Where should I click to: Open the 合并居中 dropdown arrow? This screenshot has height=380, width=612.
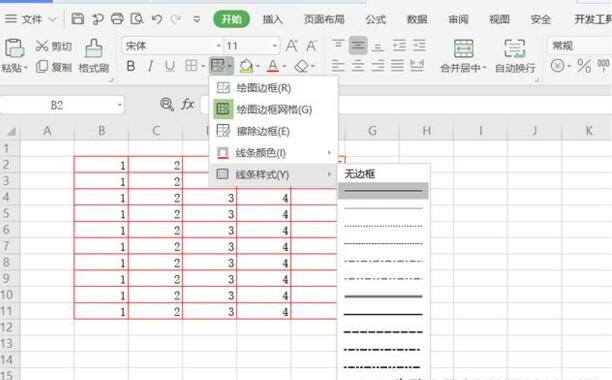pos(485,68)
